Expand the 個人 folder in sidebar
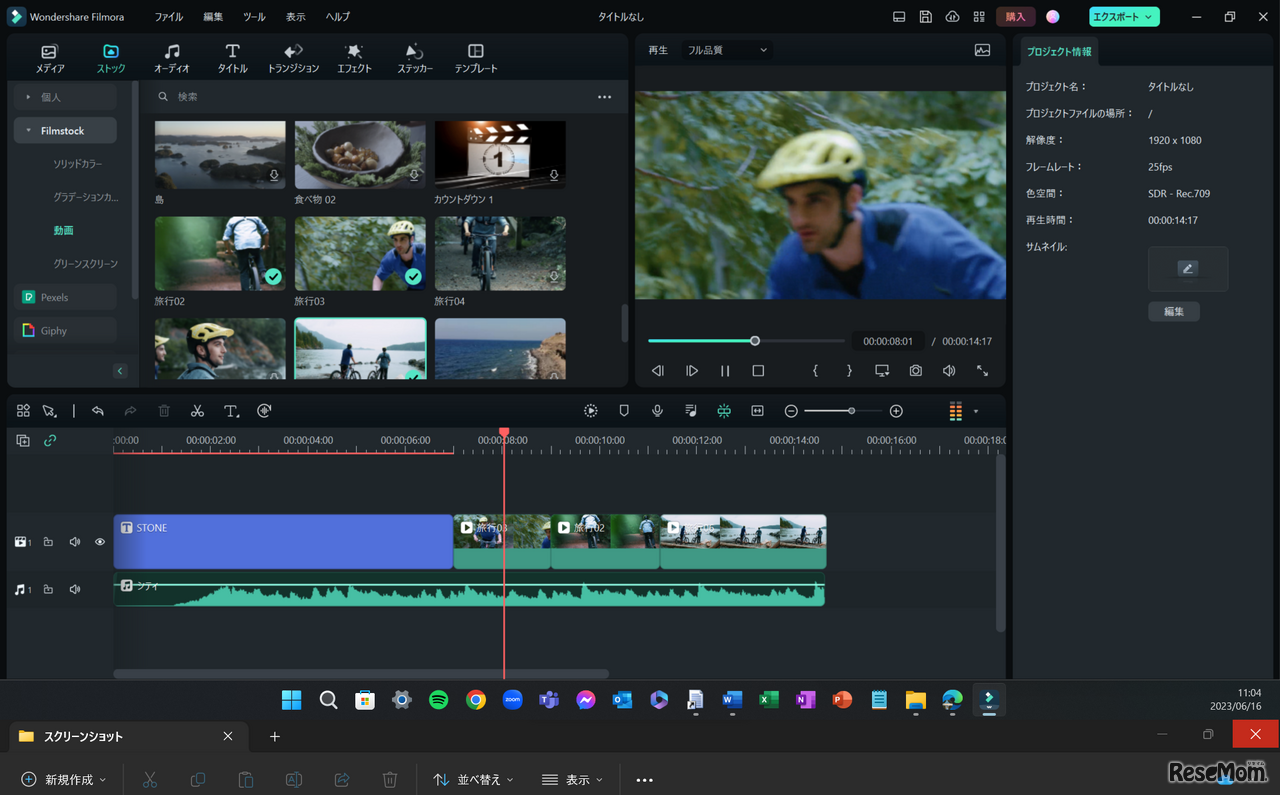 point(29,97)
